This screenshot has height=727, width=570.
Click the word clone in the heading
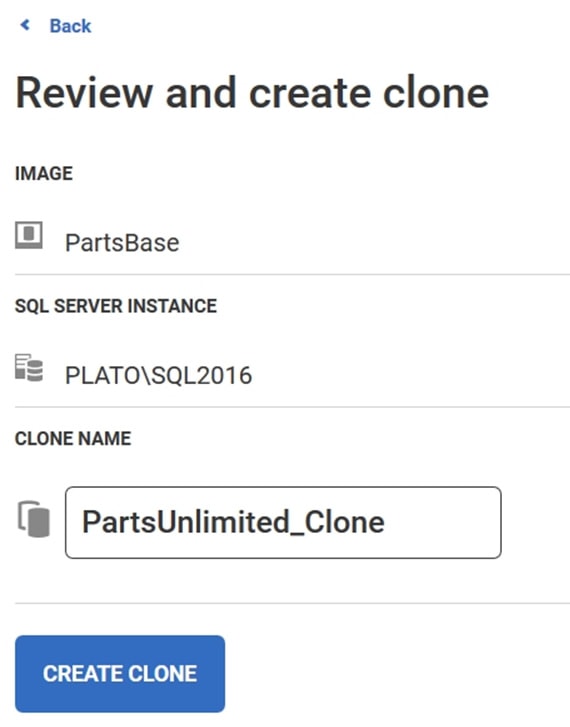tap(436, 94)
